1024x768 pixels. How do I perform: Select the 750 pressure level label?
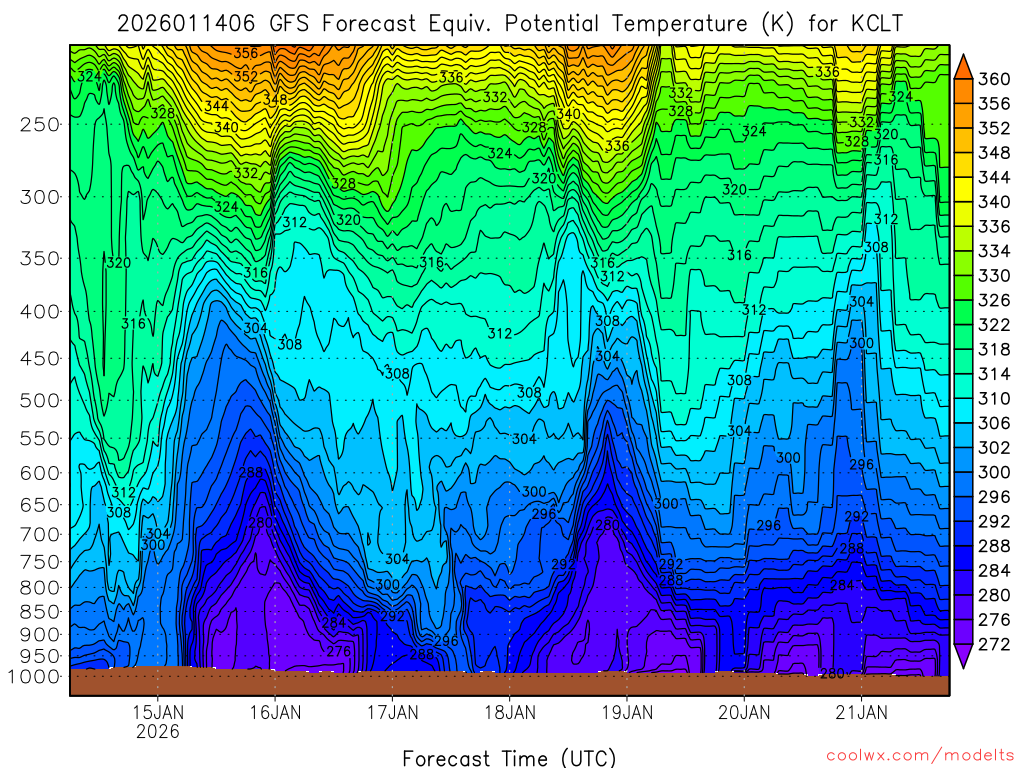(x=40, y=562)
